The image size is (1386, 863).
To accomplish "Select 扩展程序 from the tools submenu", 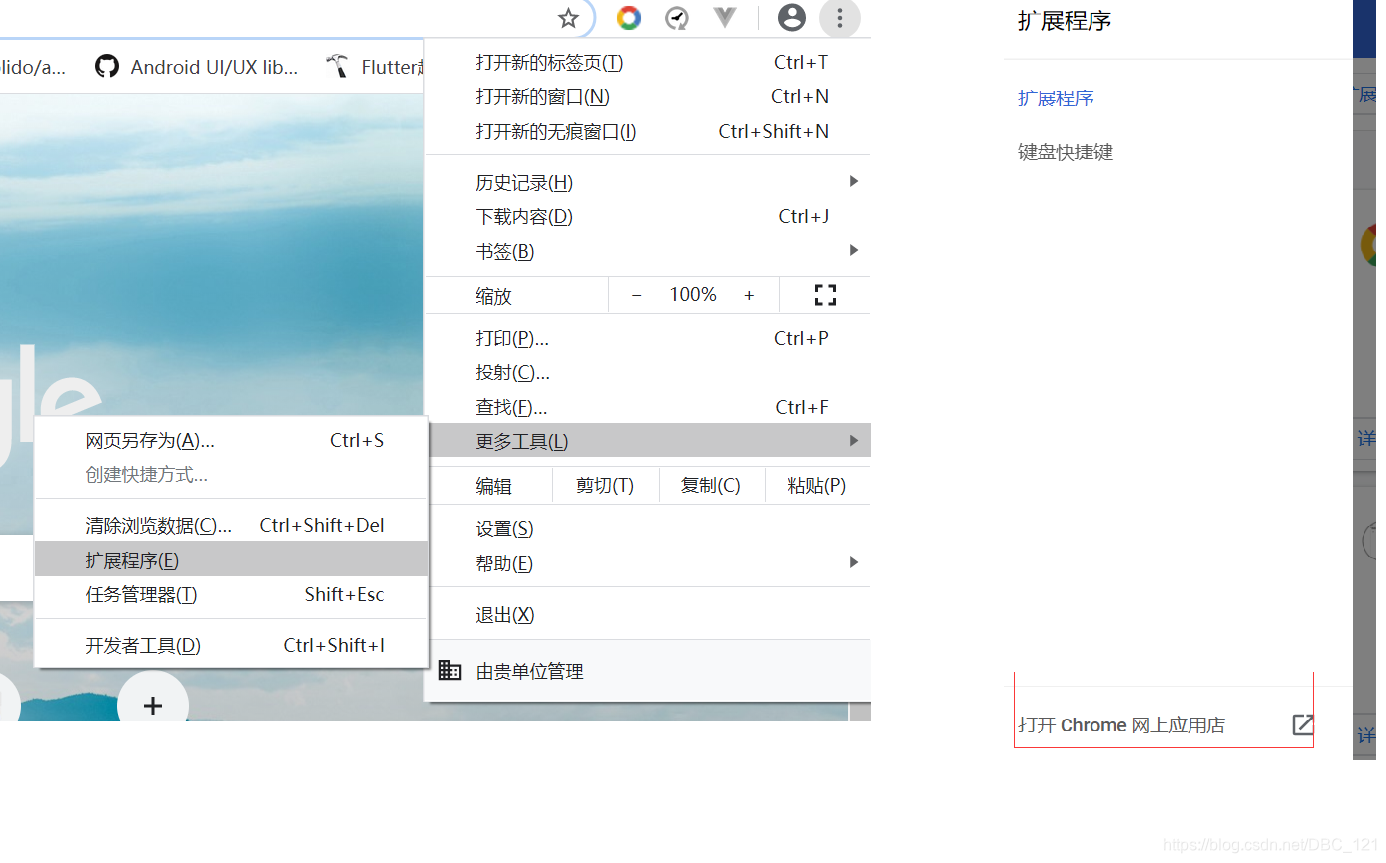I will (x=131, y=560).
